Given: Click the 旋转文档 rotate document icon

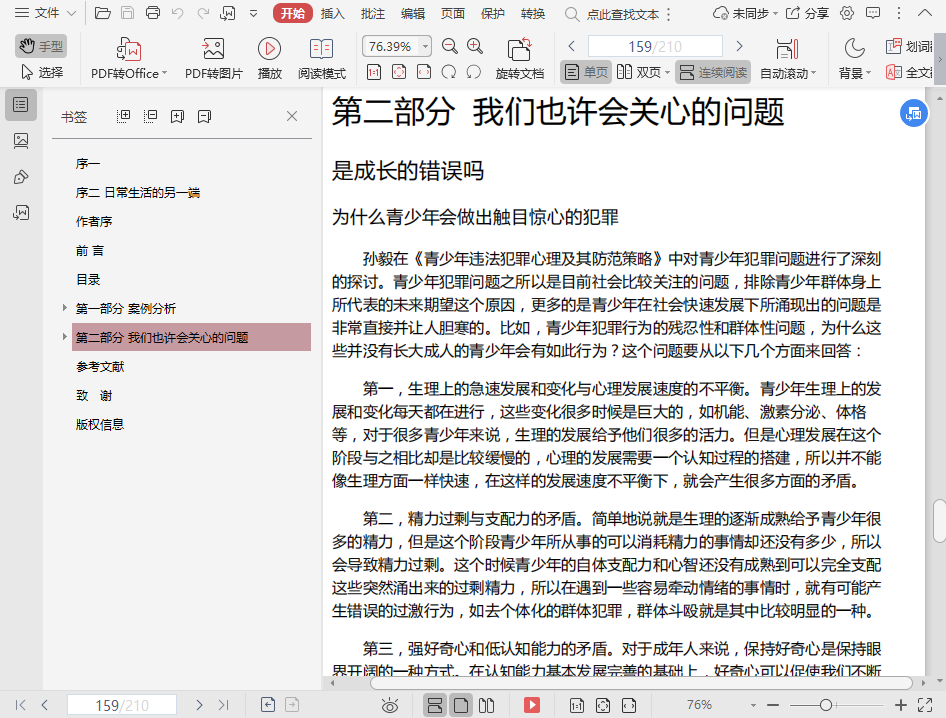Looking at the screenshot, I should coord(519,49).
